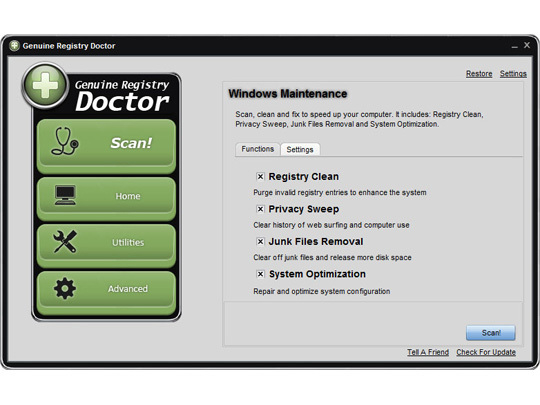Go to Home in the sidebar
This screenshot has width=540, height=405.
(x=106, y=199)
